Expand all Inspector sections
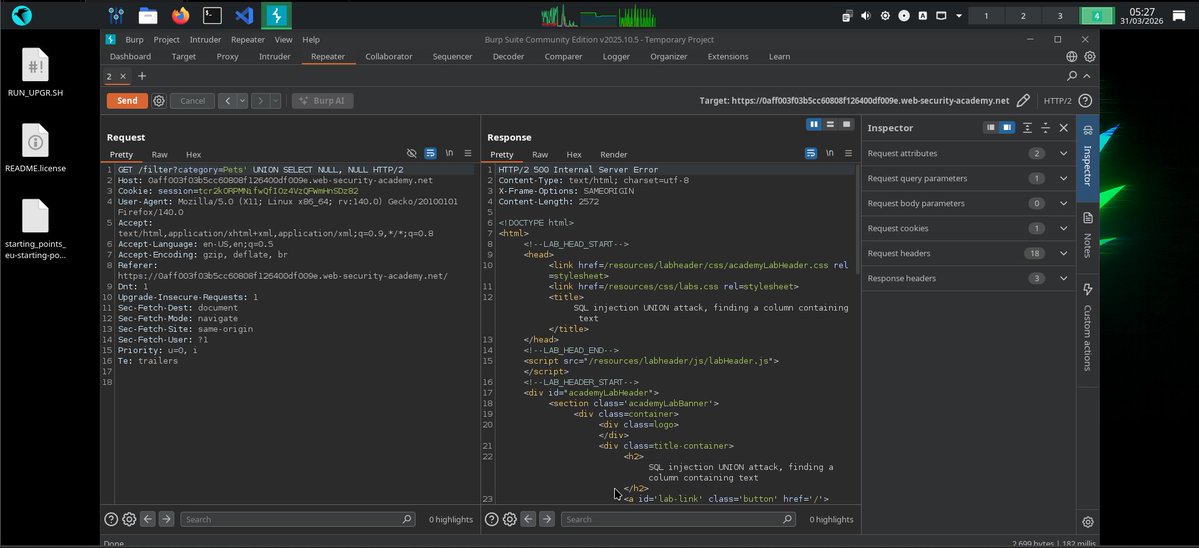The height and width of the screenshot is (548, 1199). point(1027,128)
